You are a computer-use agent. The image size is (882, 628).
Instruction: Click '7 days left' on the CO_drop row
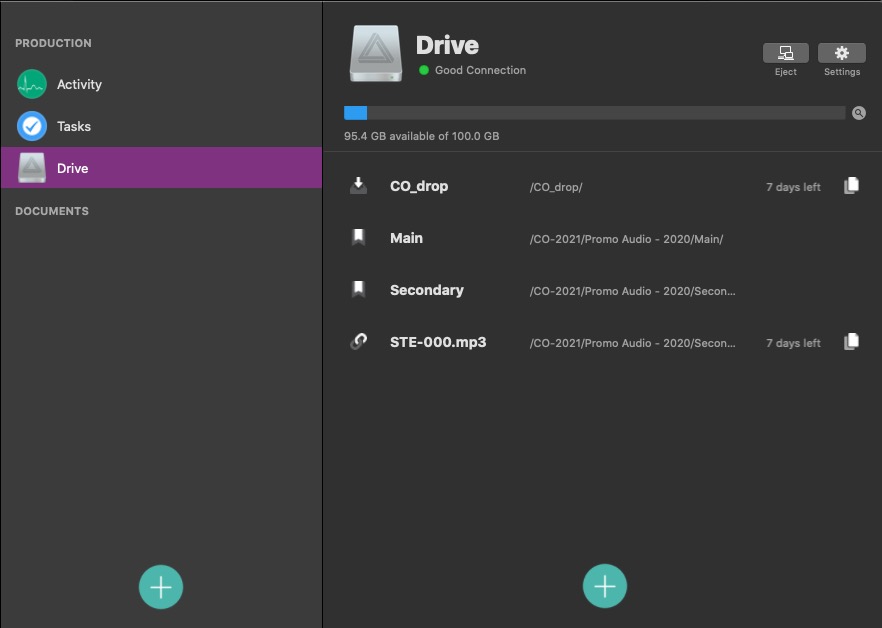[x=793, y=187]
